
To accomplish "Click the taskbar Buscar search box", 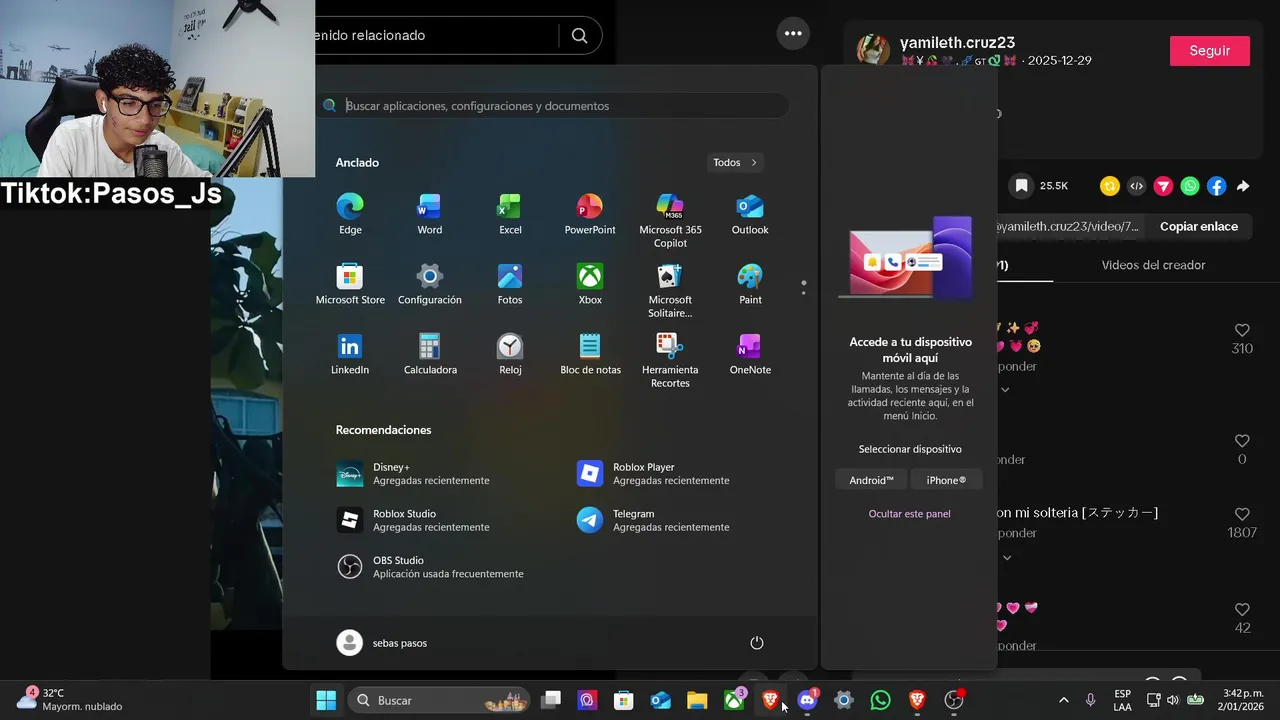I will click(x=439, y=700).
